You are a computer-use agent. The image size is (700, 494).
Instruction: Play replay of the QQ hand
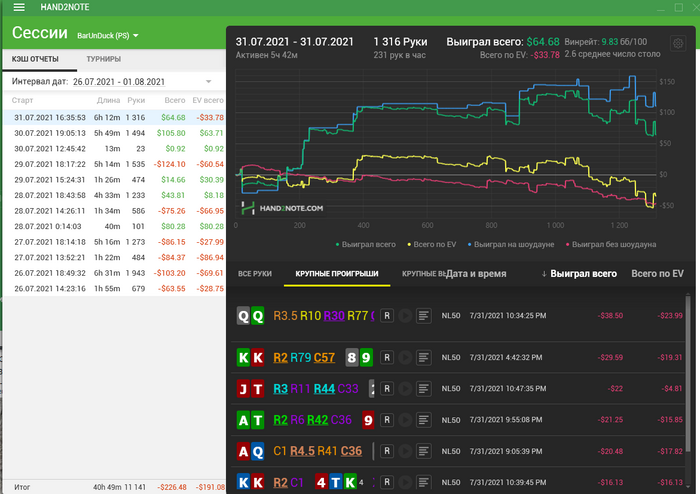coord(405,316)
